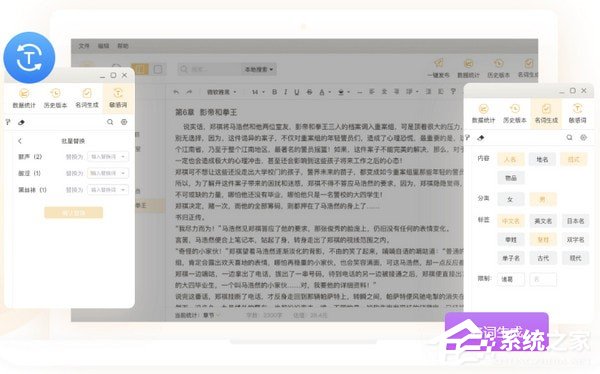
Task: Open 帮助 menu in the main window
Action: coord(123,46)
